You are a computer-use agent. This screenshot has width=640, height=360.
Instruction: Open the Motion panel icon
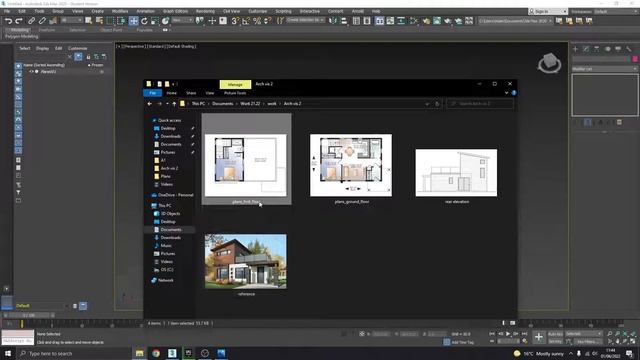607,49
